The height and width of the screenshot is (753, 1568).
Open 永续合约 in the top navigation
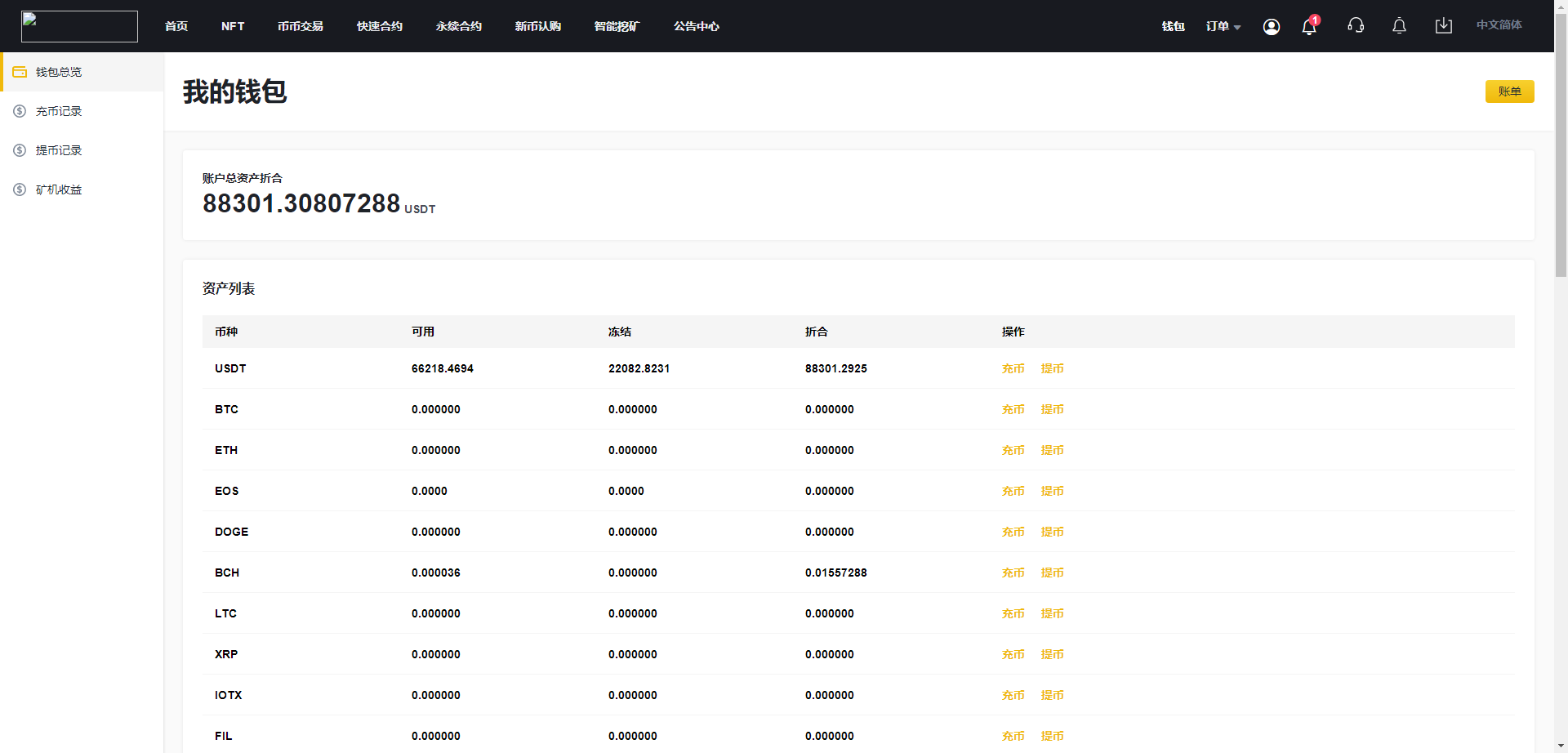(458, 26)
